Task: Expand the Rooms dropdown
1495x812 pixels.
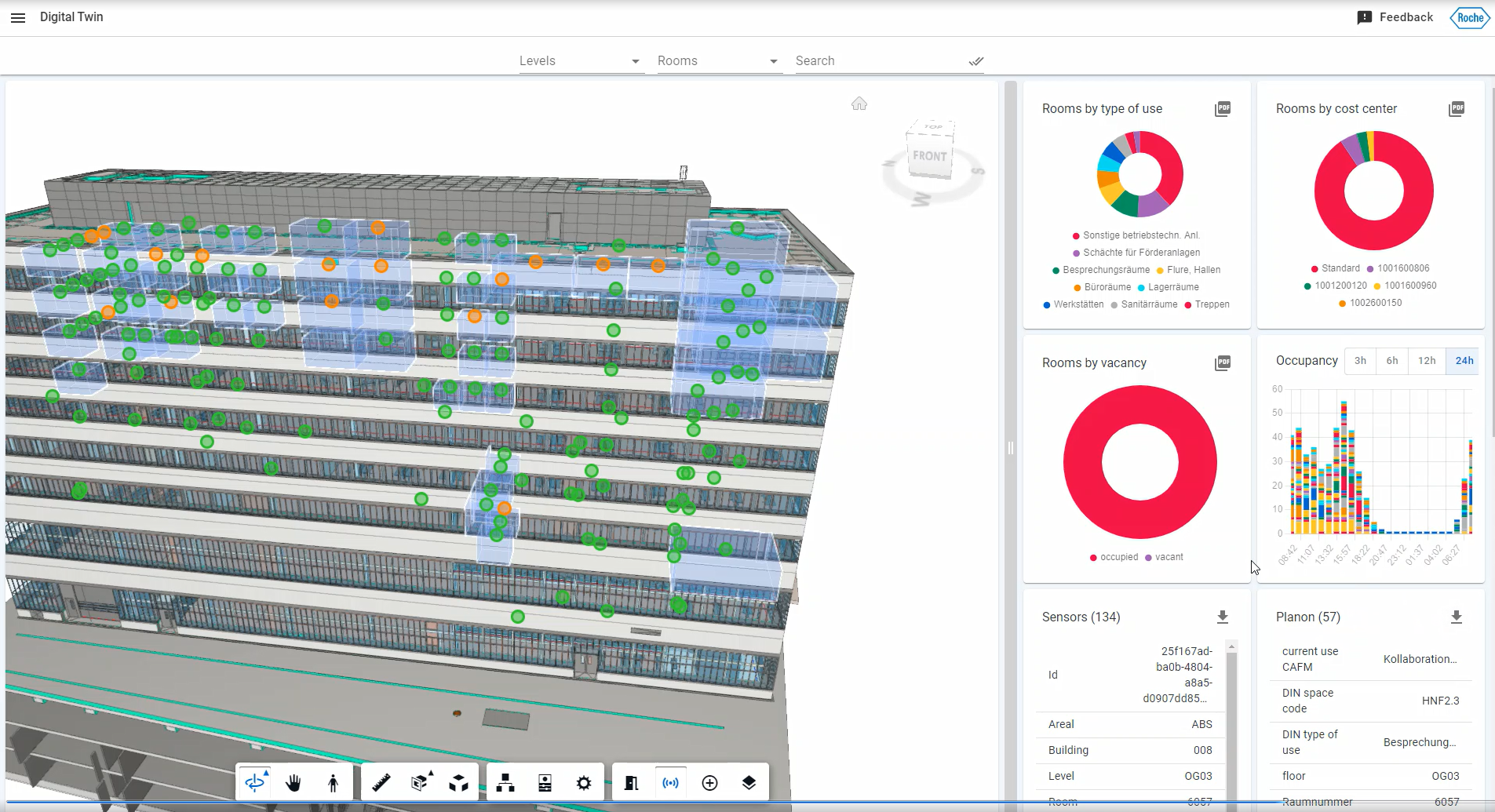Action: coord(719,61)
